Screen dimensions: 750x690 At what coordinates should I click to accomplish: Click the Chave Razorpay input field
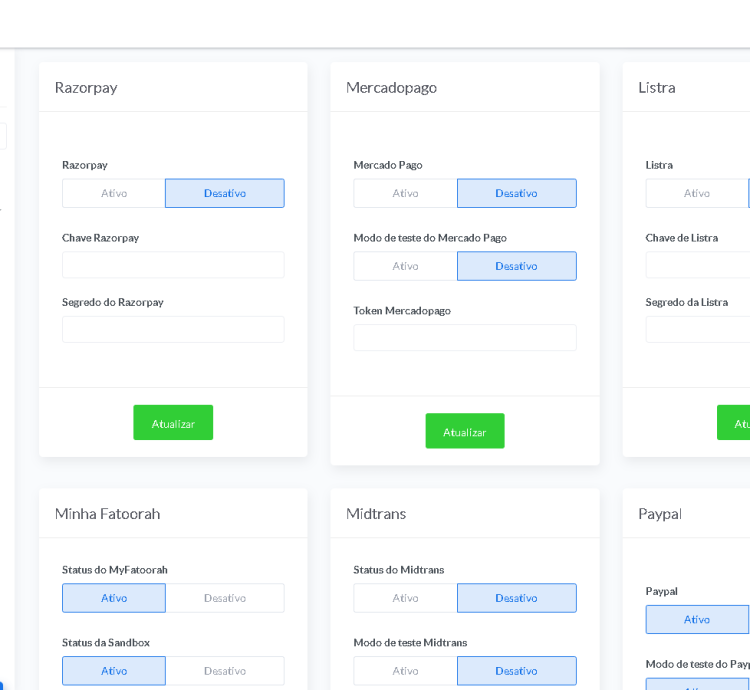click(x=173, y=265)
